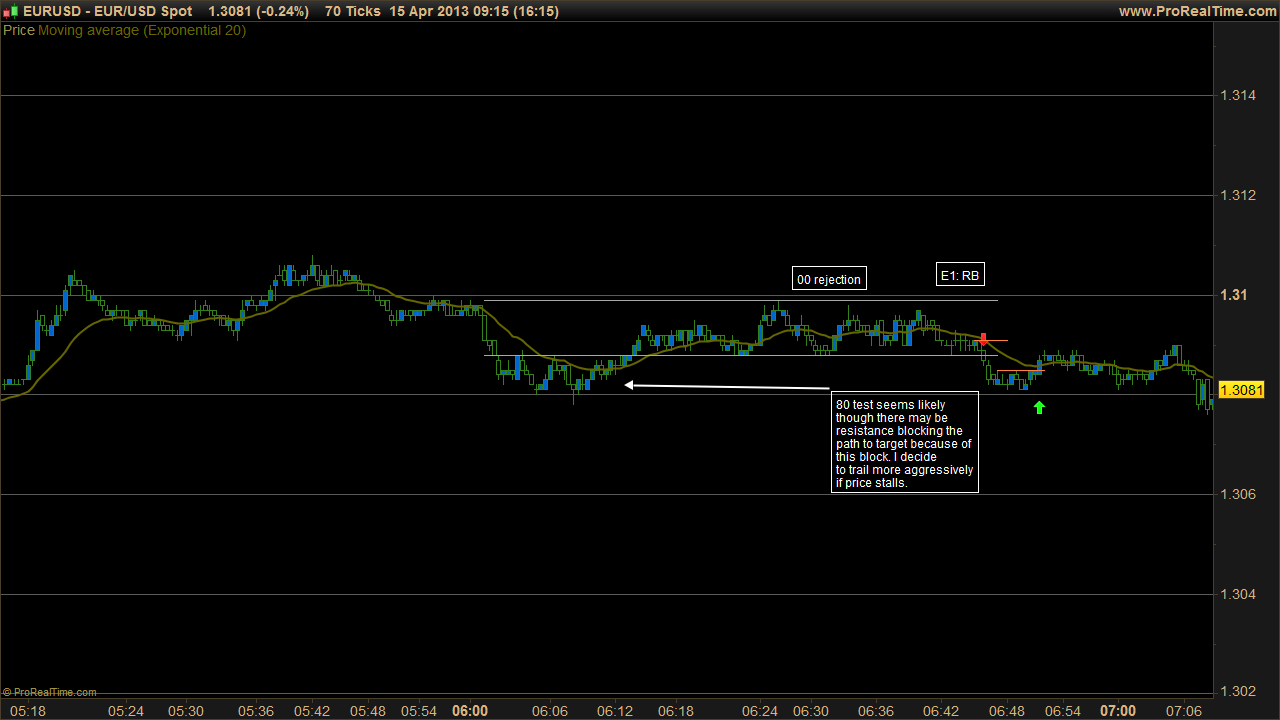Click the candlestick chart icon beside EURUSD
The image size is (1280, 720).
[x=11, y=11]
